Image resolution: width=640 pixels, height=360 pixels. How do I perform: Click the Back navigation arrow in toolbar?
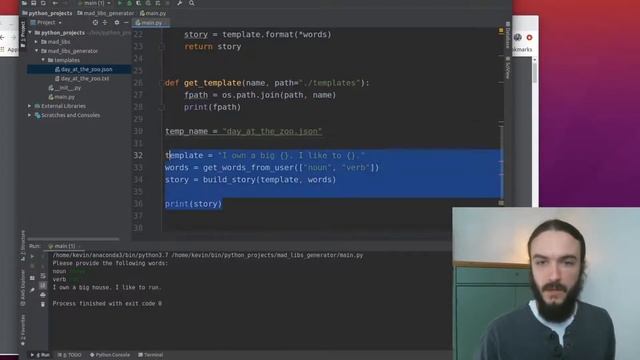[x=55, y=3]
